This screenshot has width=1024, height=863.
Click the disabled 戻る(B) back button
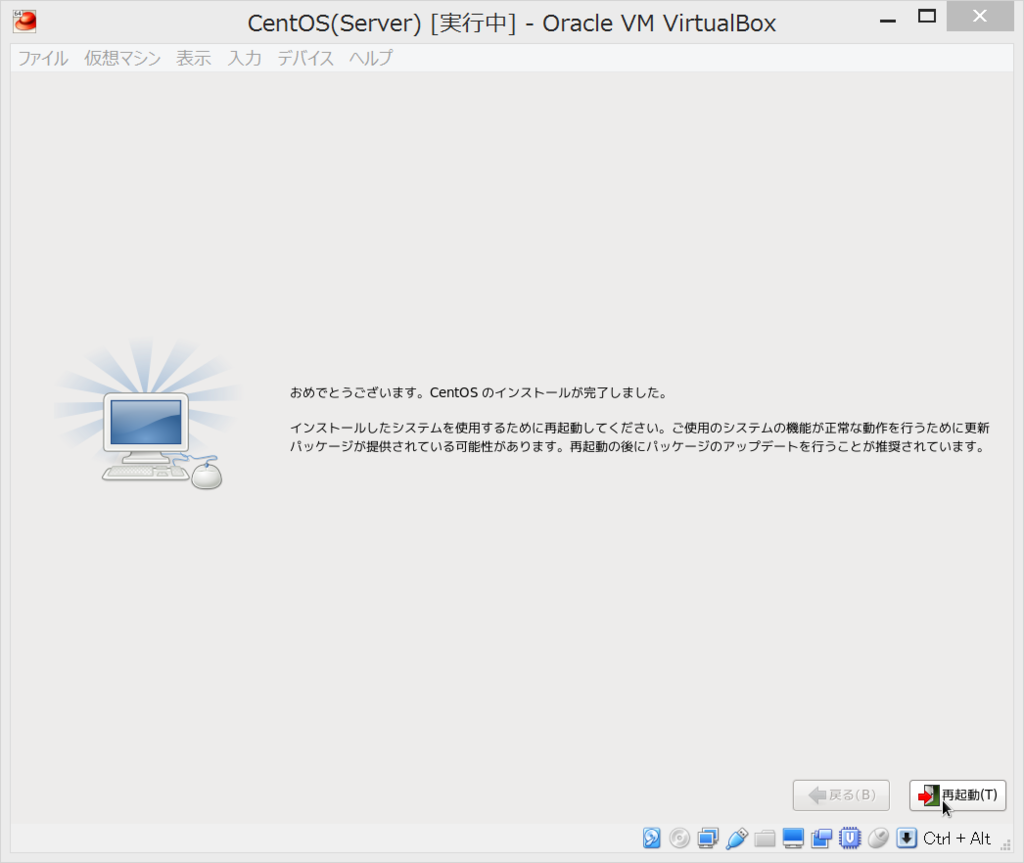(841, 795)
